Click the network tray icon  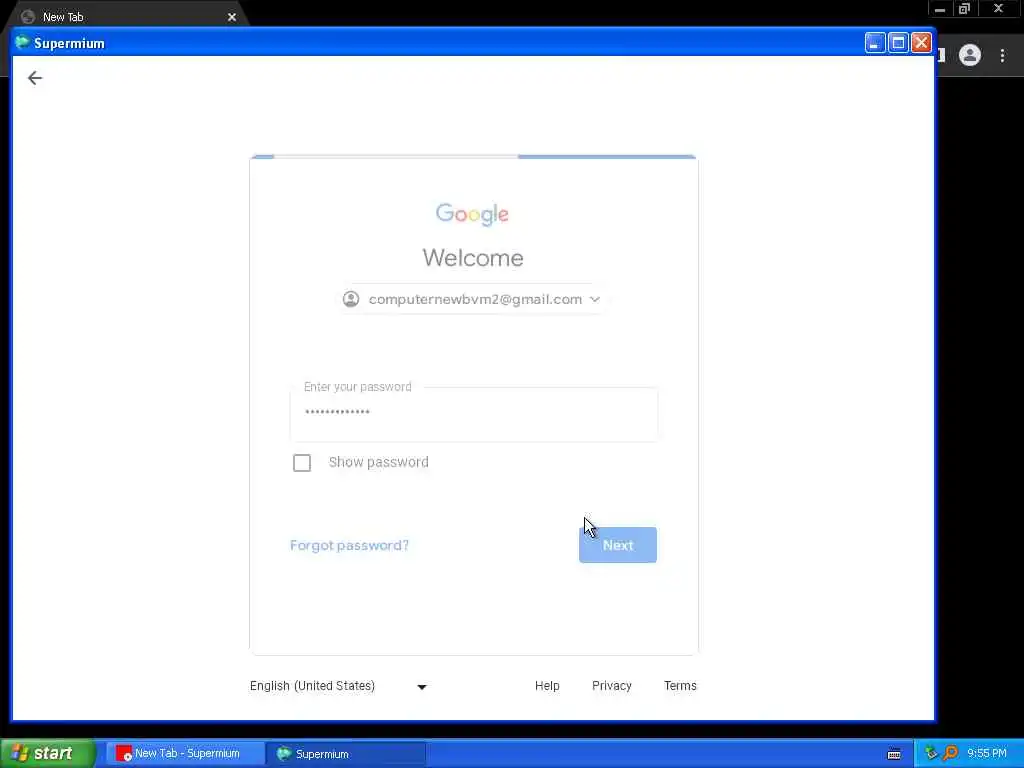tap(931, 754)
